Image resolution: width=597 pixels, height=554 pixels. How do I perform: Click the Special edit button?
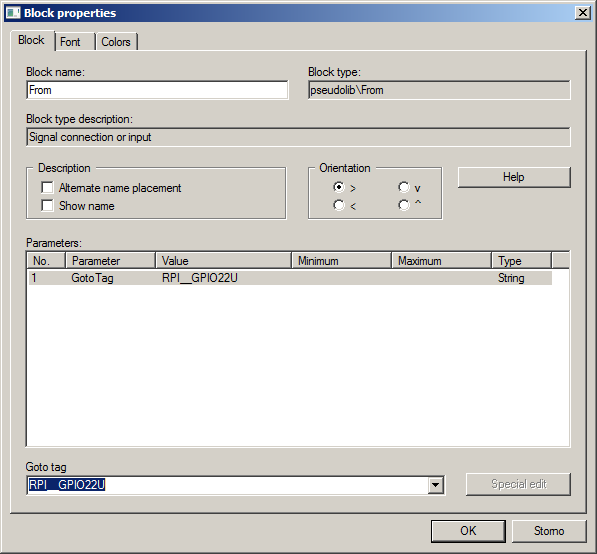coord(518,484)
